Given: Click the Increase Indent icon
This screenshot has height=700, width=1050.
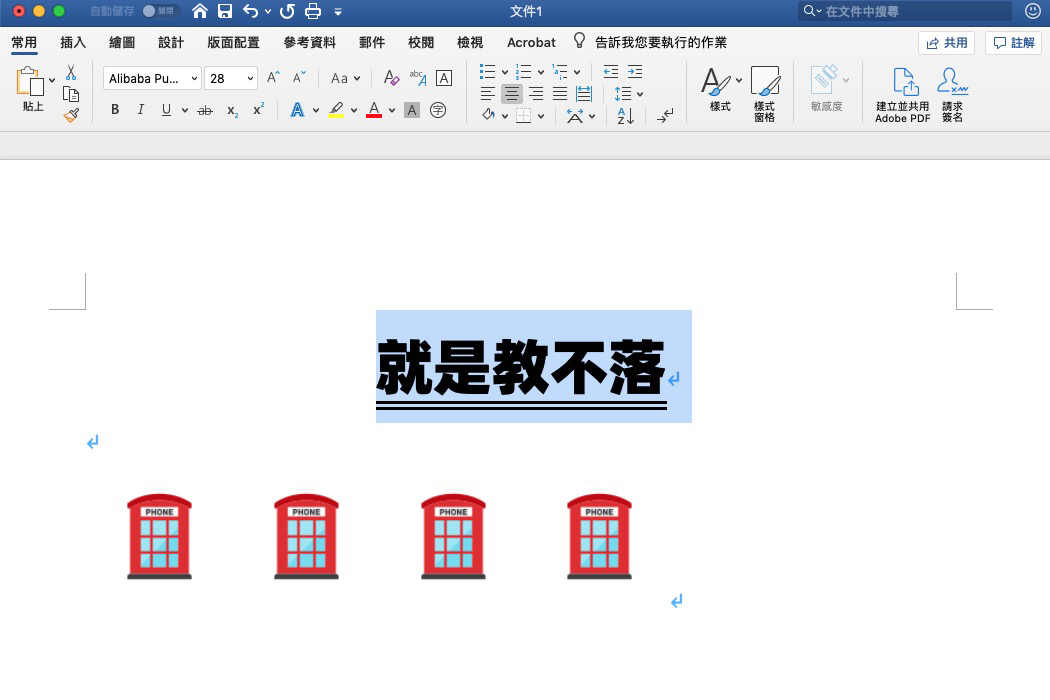Looking at the screenshot, I should (634, 72).
